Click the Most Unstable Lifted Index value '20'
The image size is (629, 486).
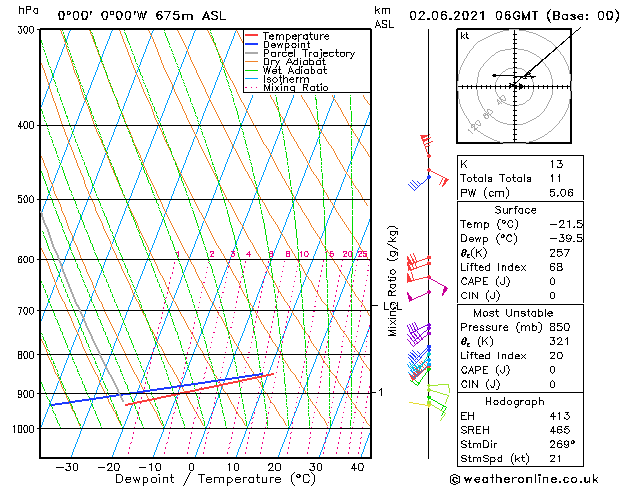tap(556, 356)
